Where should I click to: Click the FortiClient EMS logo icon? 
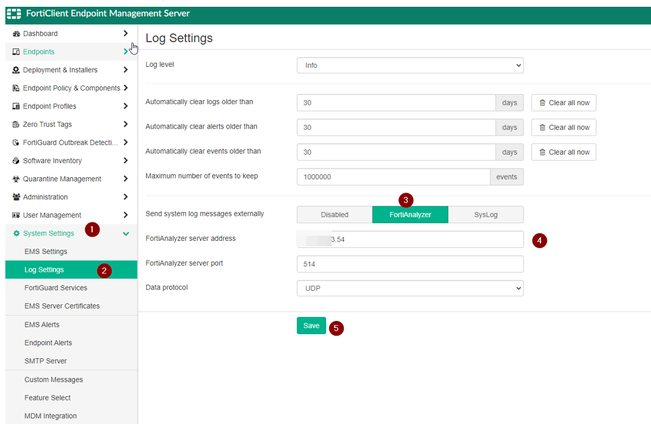[14, 14]
